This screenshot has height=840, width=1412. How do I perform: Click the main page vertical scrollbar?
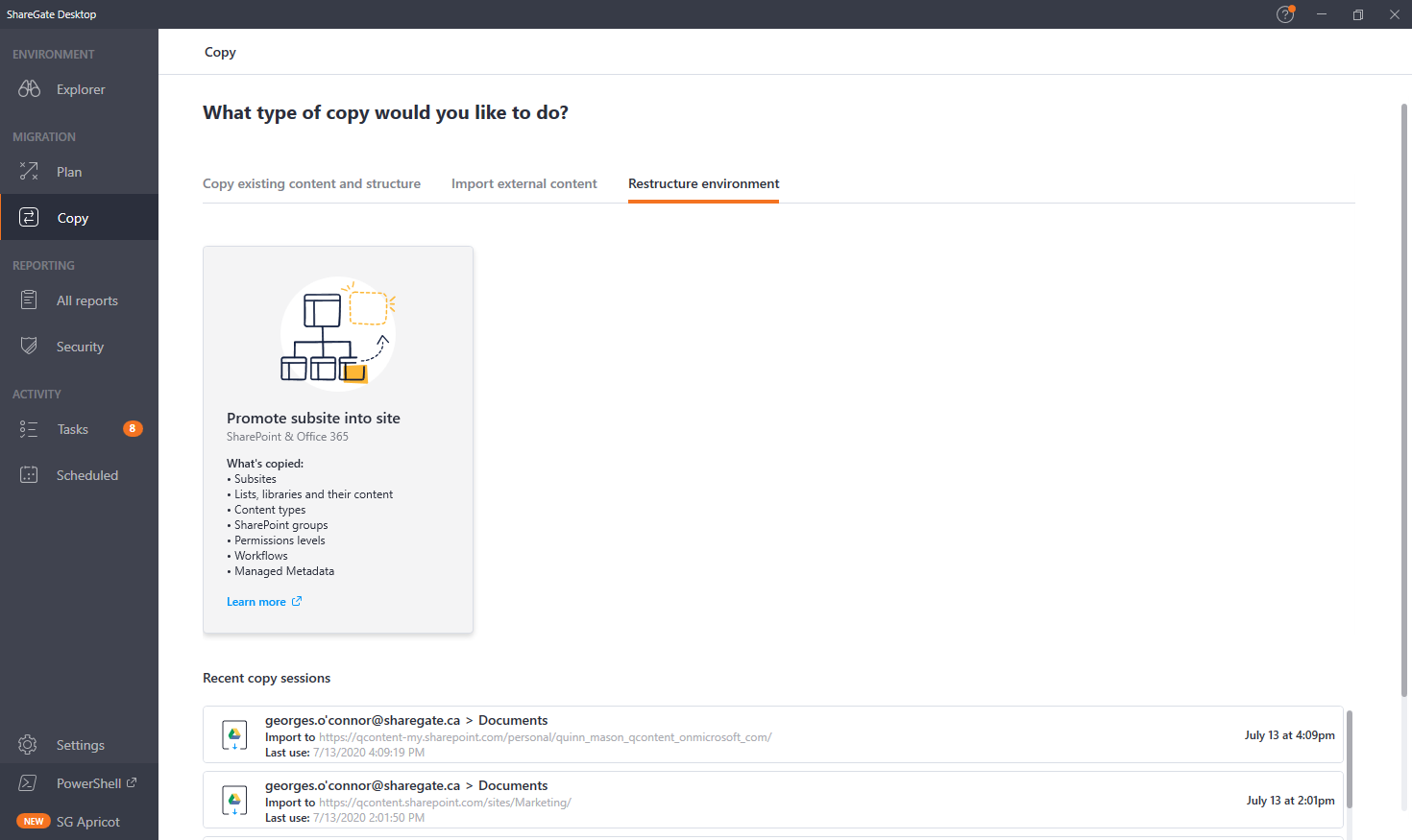[1404, 398]
